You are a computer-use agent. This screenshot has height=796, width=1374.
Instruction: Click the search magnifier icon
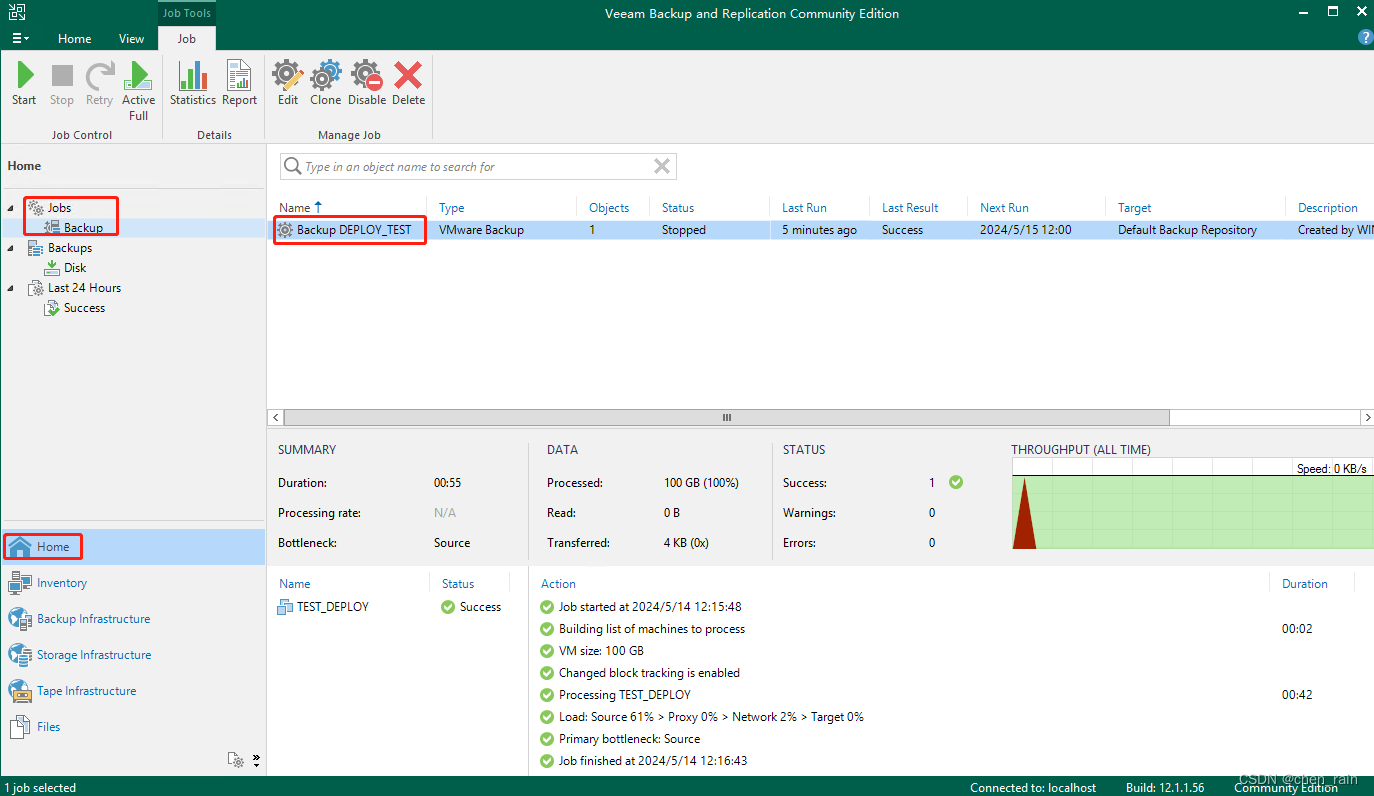(x=293, y=166)
